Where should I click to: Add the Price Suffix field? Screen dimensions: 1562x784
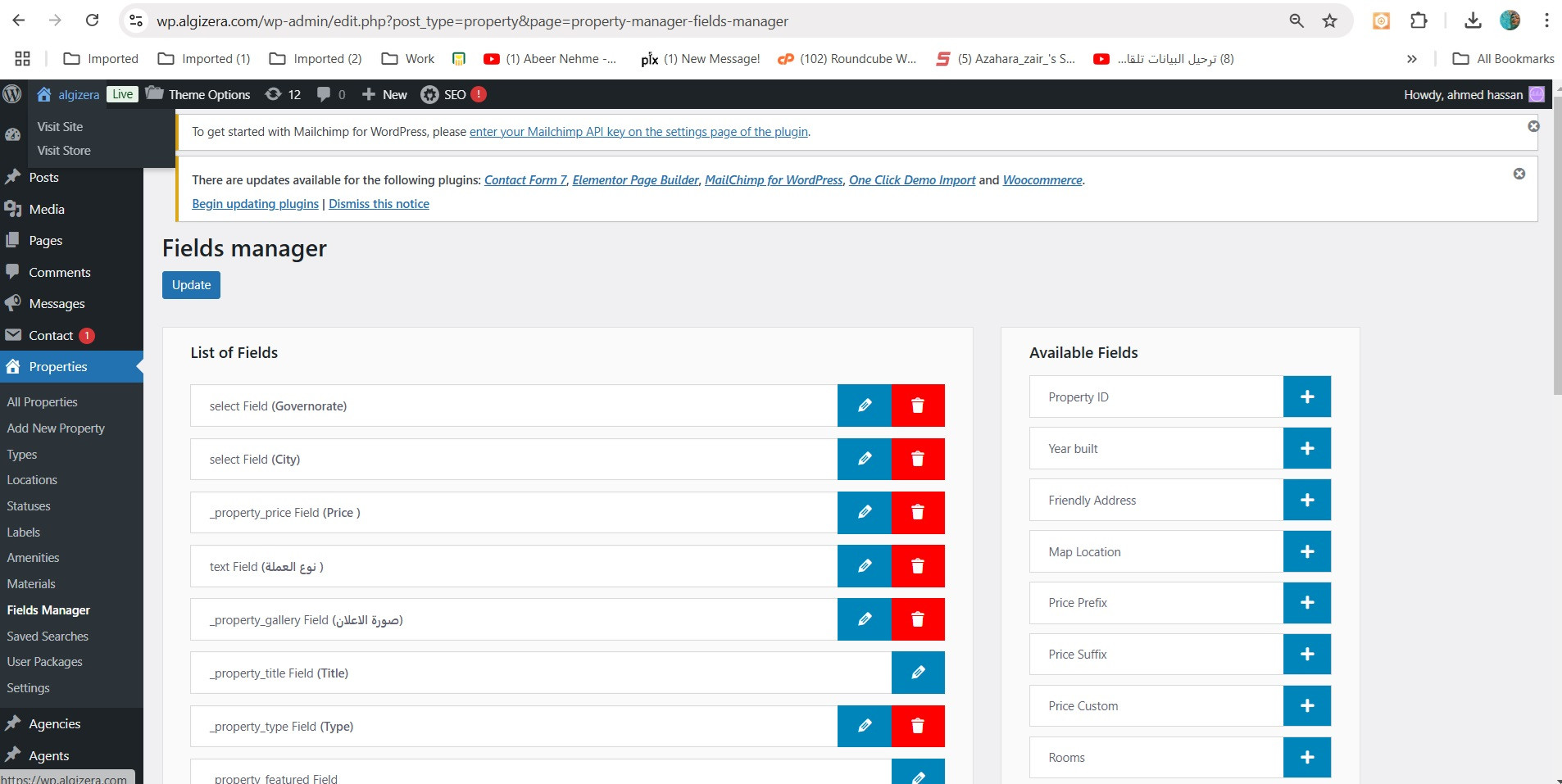pyautogui.click(x=1306, y=654)
